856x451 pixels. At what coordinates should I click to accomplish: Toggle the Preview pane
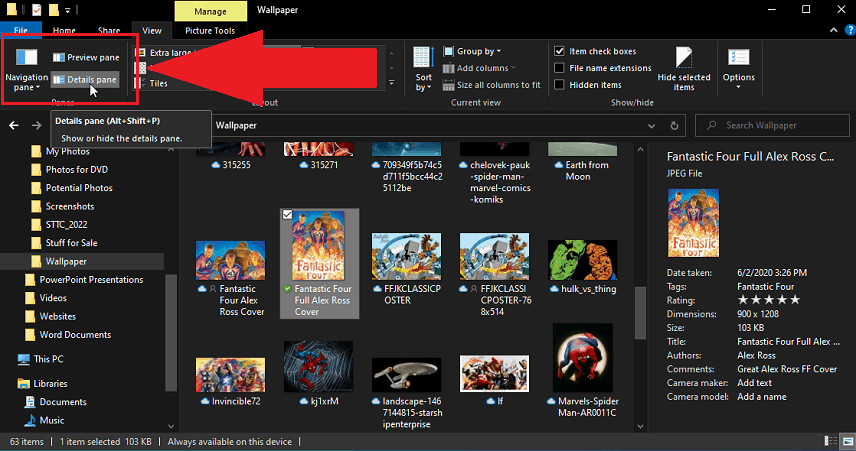tap(86, 57)
